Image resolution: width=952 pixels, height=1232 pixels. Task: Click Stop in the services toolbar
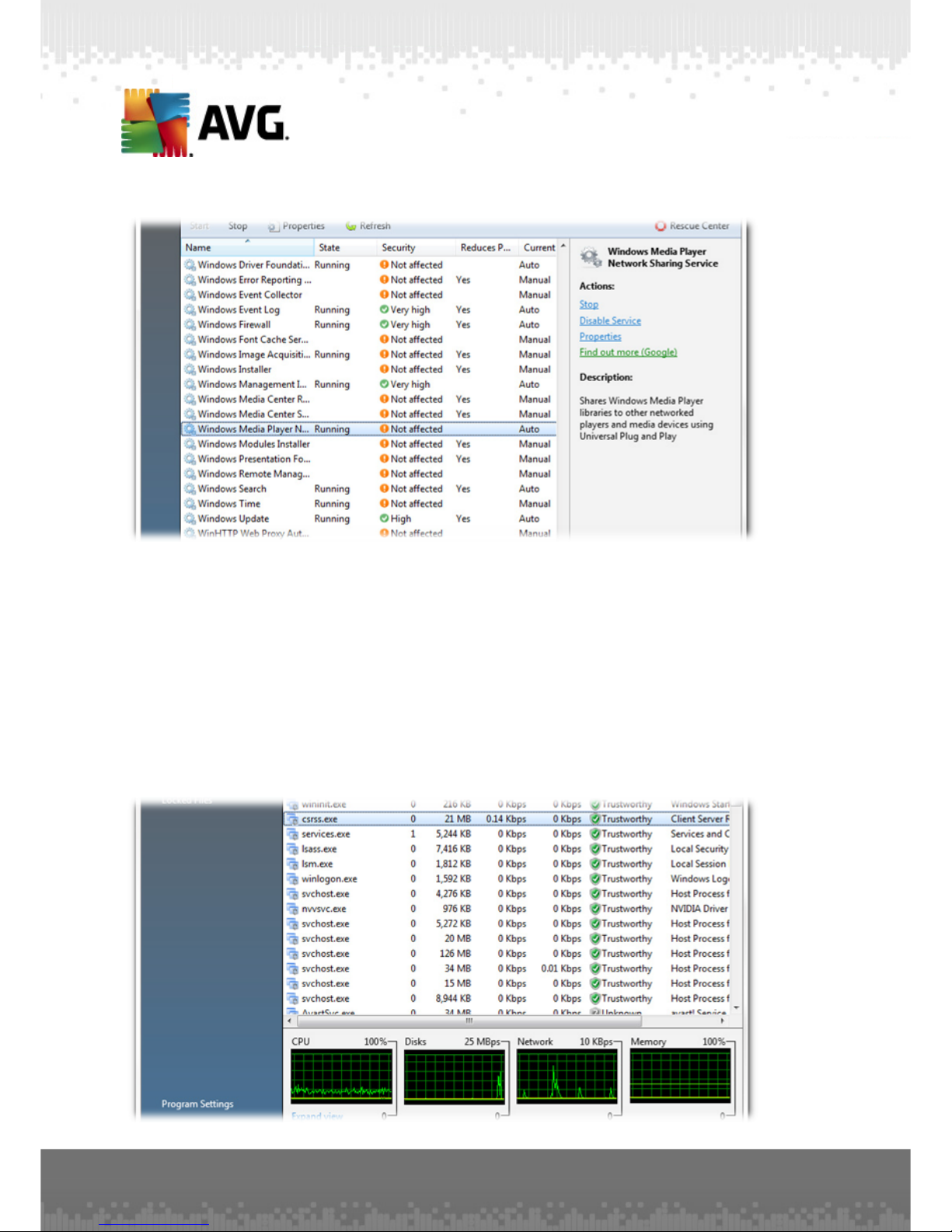click(238, 226)
